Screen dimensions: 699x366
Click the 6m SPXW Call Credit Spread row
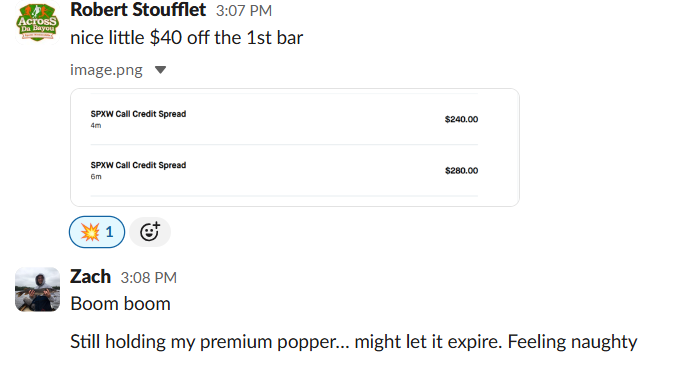[284, 171]
